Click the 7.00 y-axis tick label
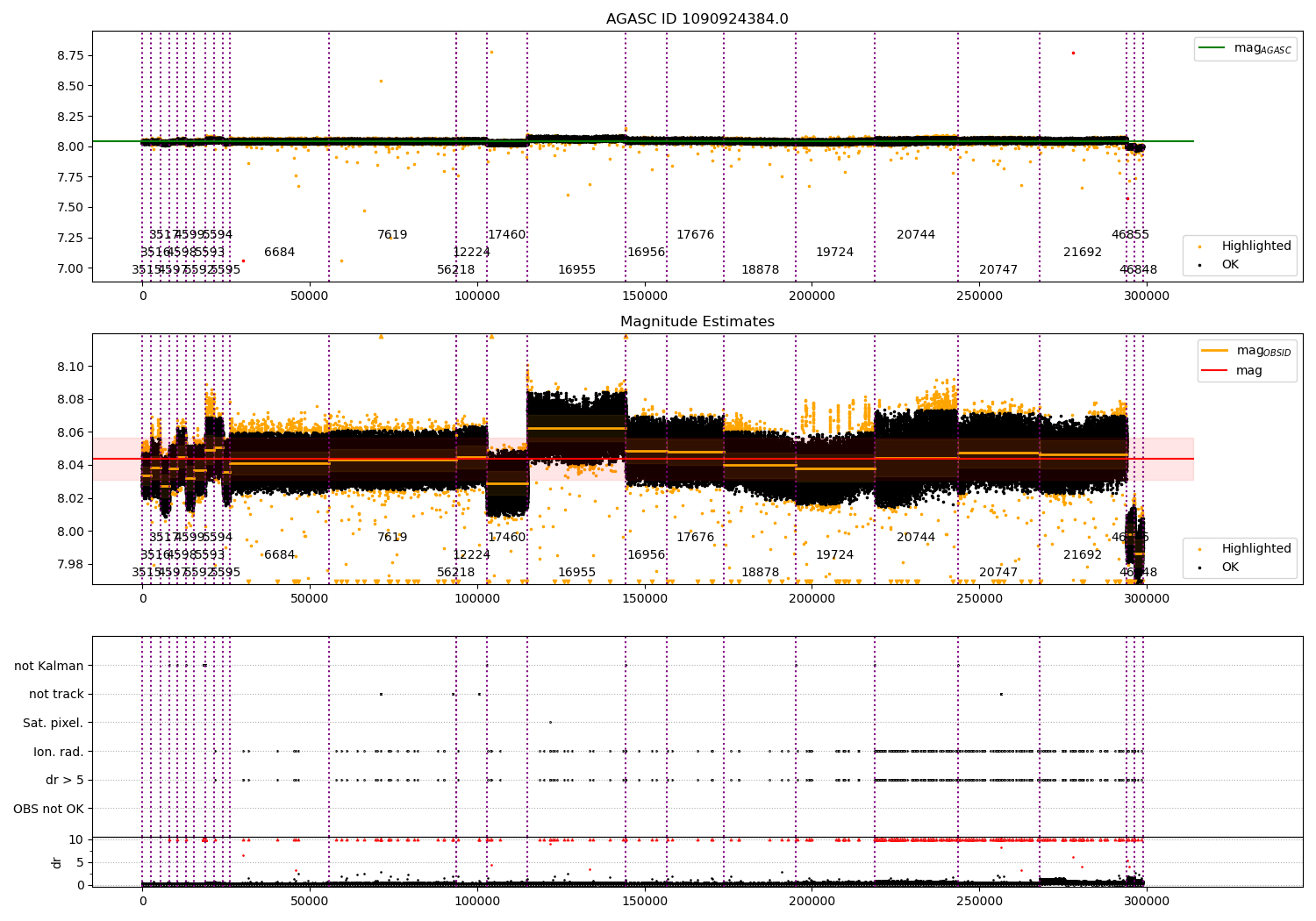The image size is (1316, 921). pos(70,268)
